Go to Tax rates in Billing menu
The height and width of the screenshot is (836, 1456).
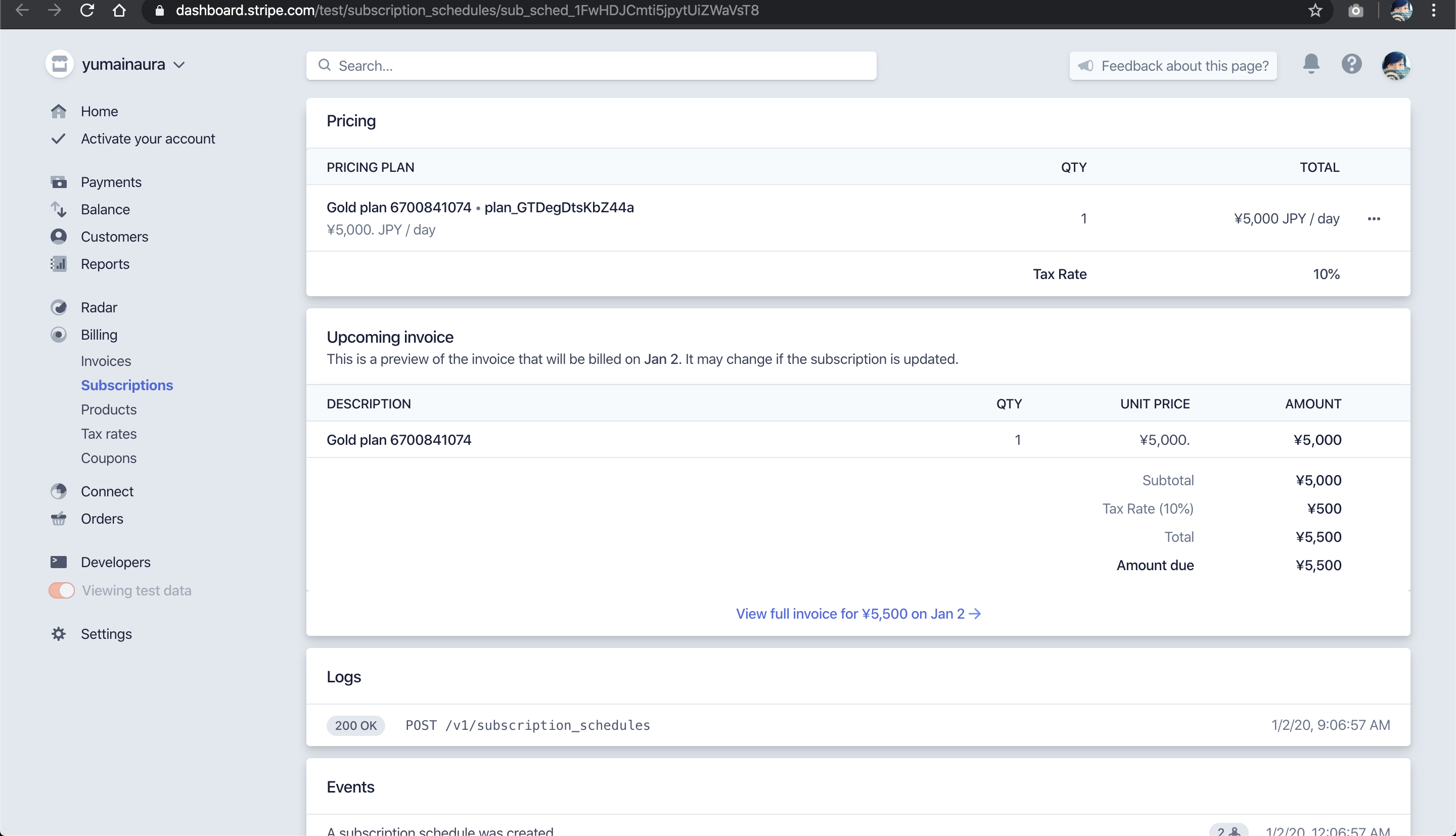(109, 434)
